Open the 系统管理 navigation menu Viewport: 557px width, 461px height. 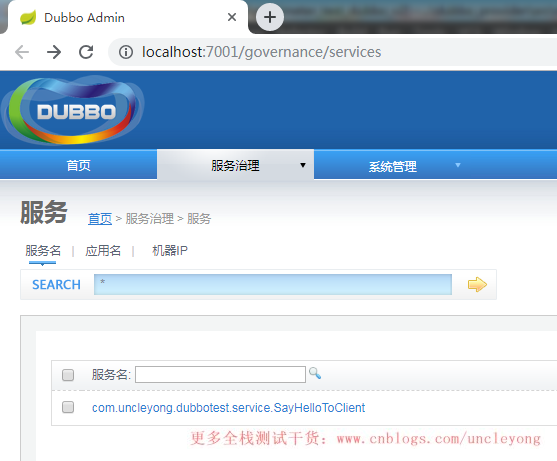pyautogui.click(x=393, y=166)
